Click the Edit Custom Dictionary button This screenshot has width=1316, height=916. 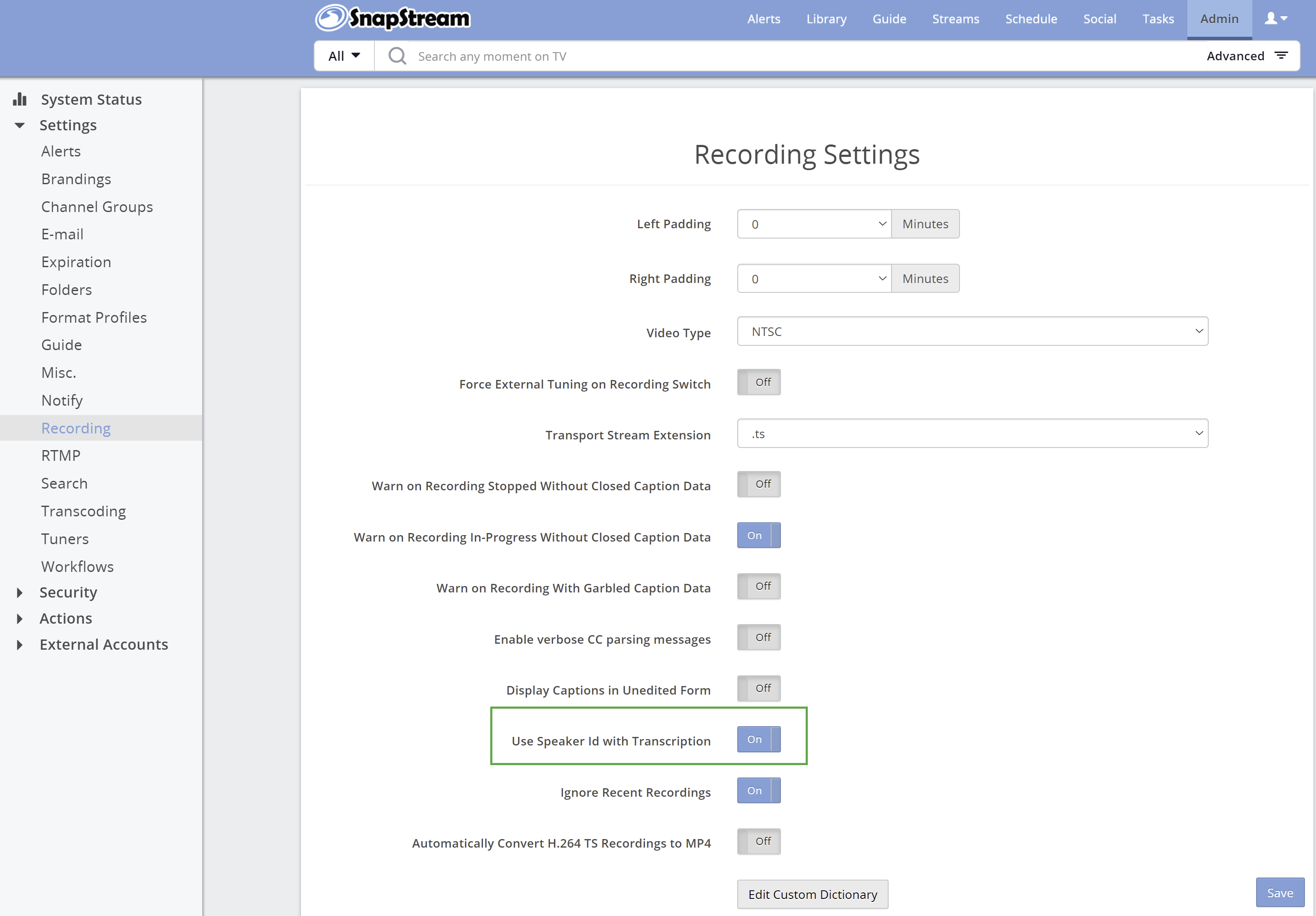[812, 894]
